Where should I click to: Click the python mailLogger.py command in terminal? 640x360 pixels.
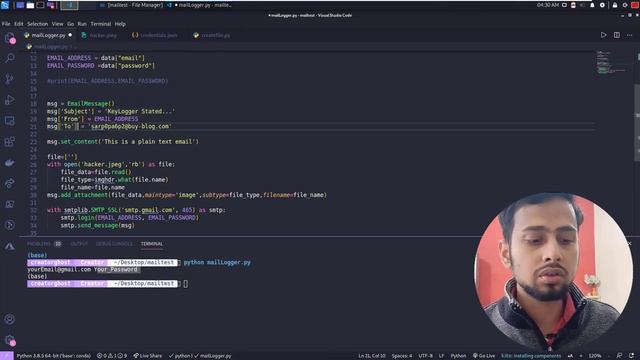click(x=217, y=262)
